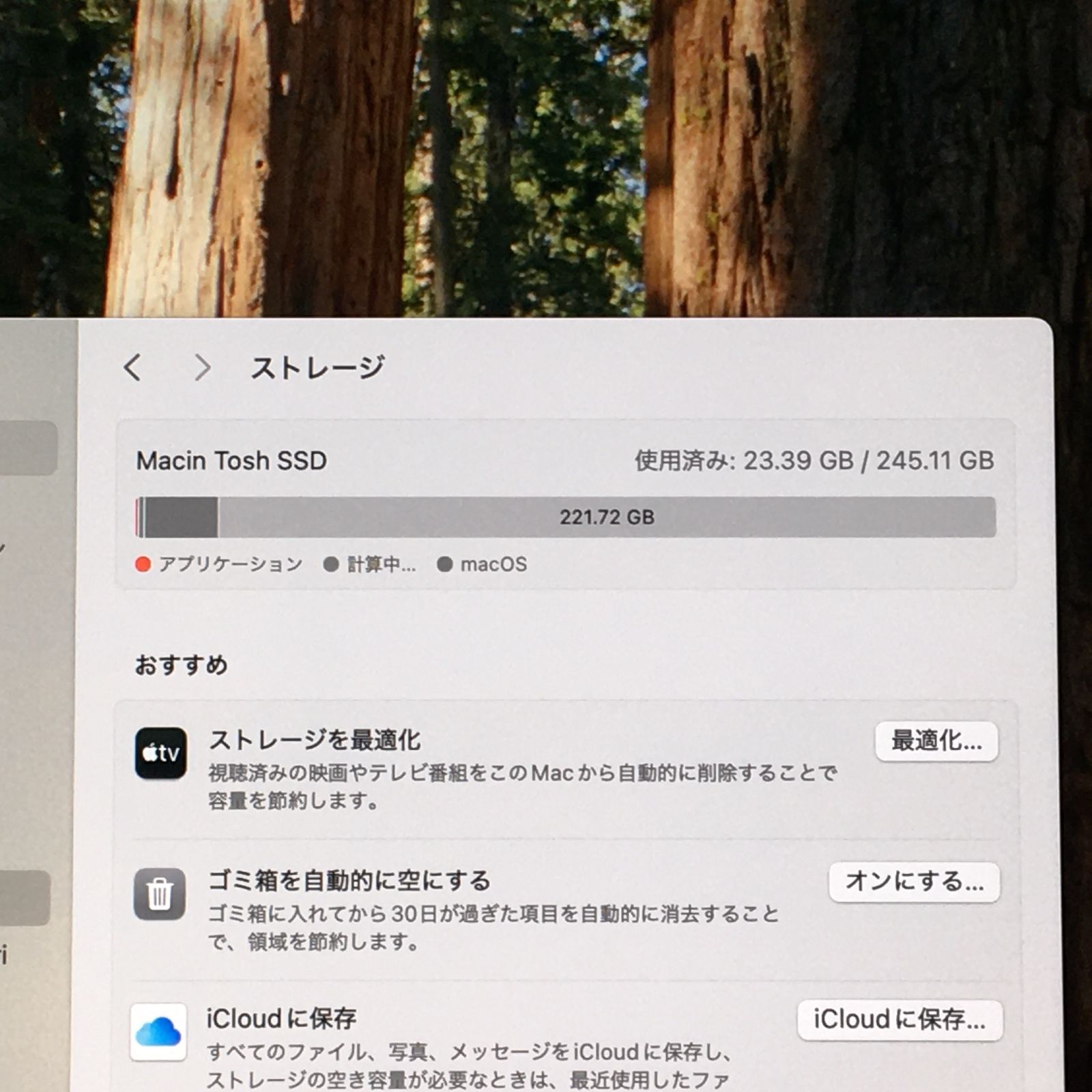This screenshot has height=1092, width=1092.
Task: Click the red アプリケーション legend dot
Action: tap(143, 564)
